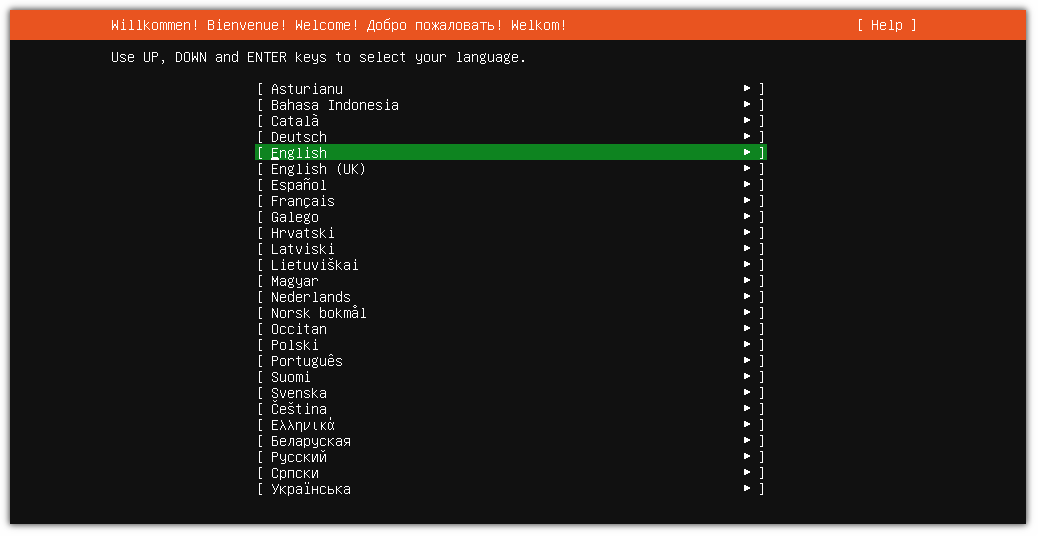Select Asturianu language entry
Screen dimensions: 1038x536
pos(510,89)
